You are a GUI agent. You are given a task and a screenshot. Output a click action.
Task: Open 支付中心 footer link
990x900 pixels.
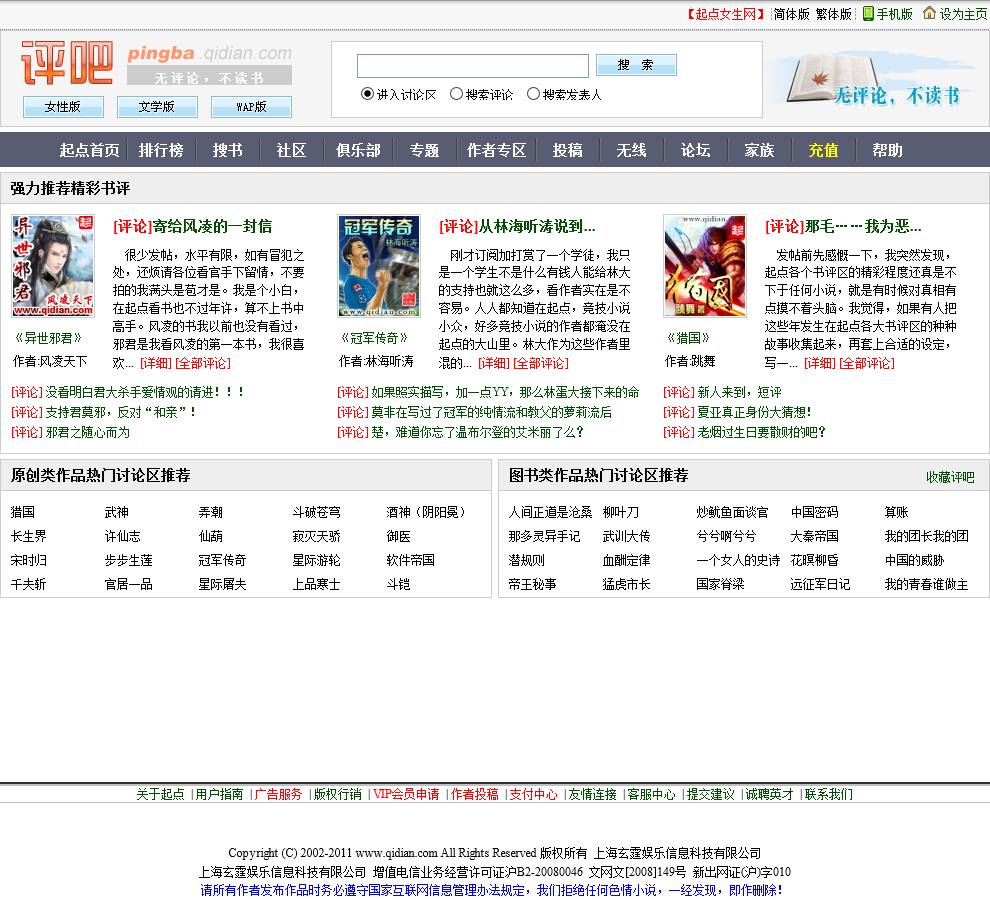(x=534, y=794)
